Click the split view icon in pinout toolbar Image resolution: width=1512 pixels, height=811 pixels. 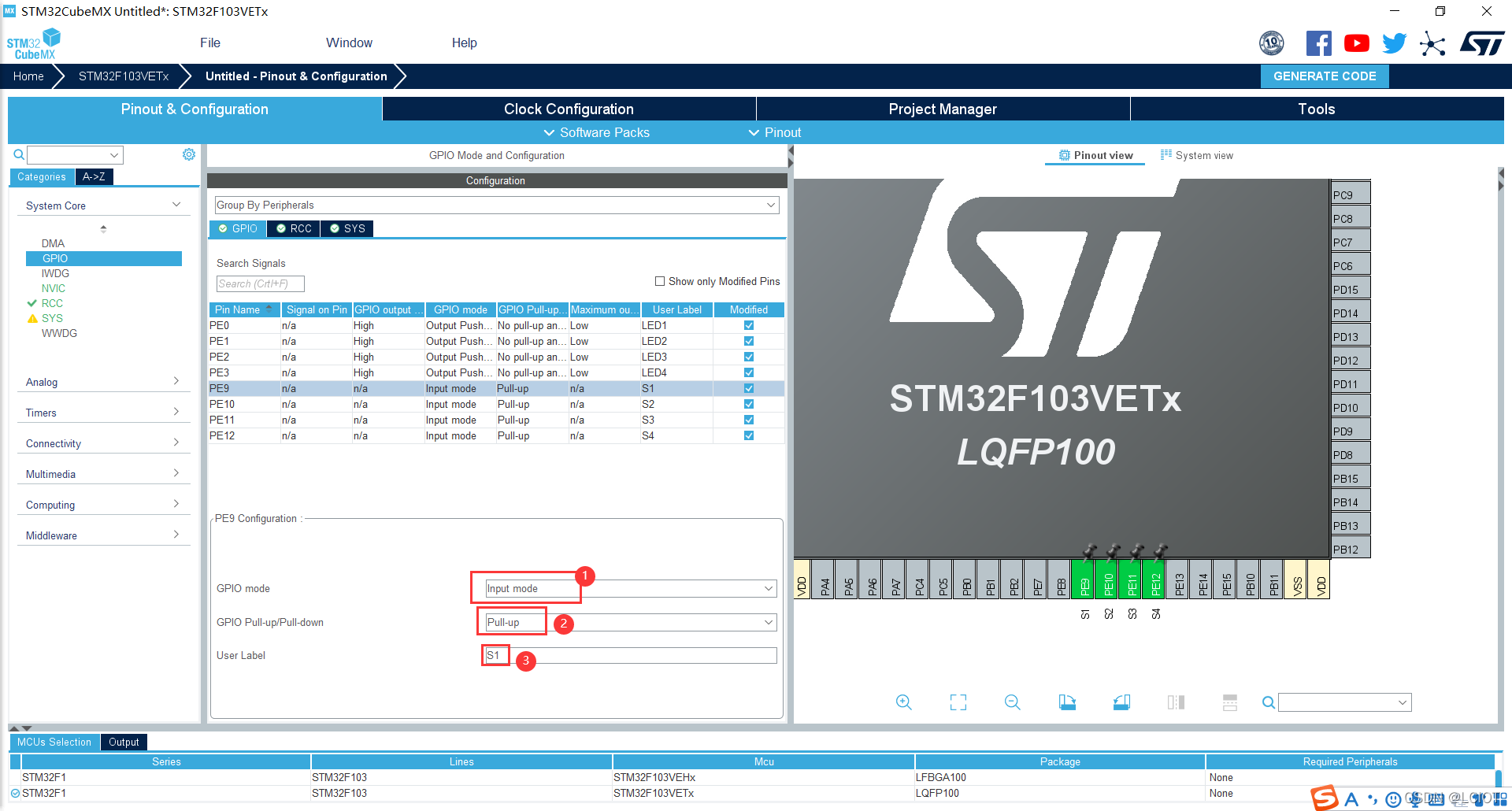[x=1176, y=702]
